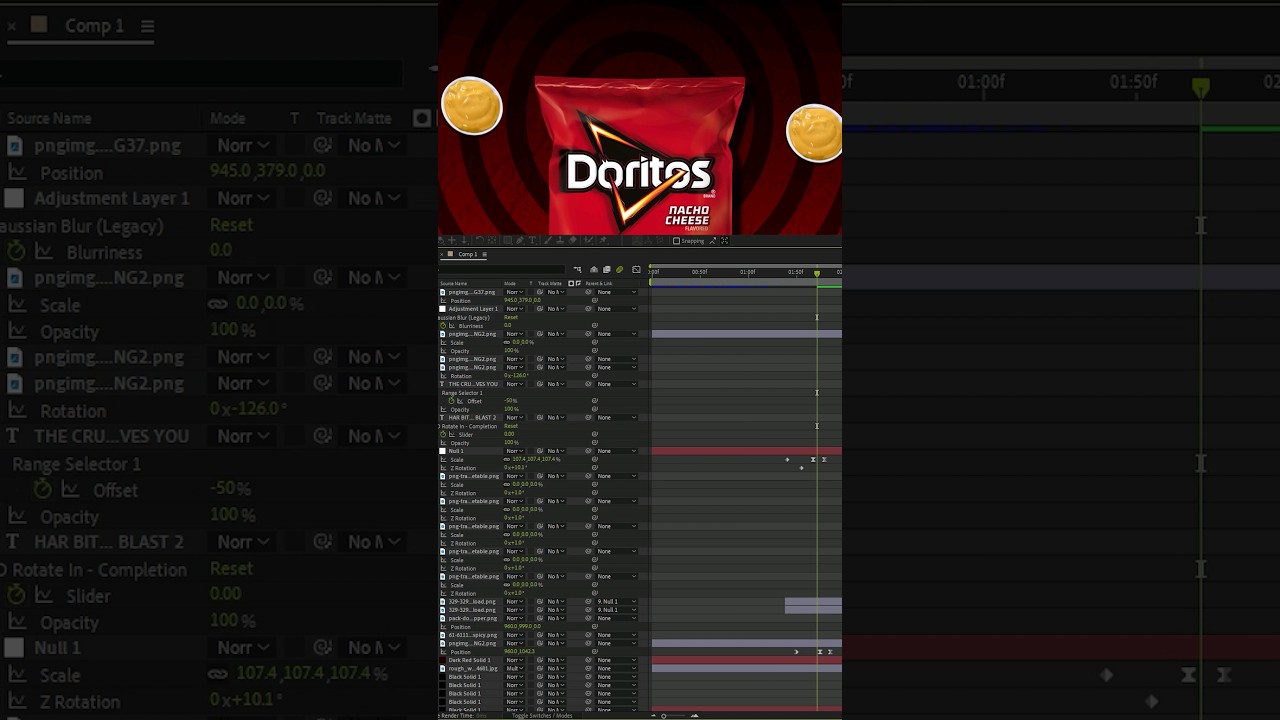Toggle preserve transparency for HAR BIT...BLAST 2

pyautogui.click(x=531, y=417)
